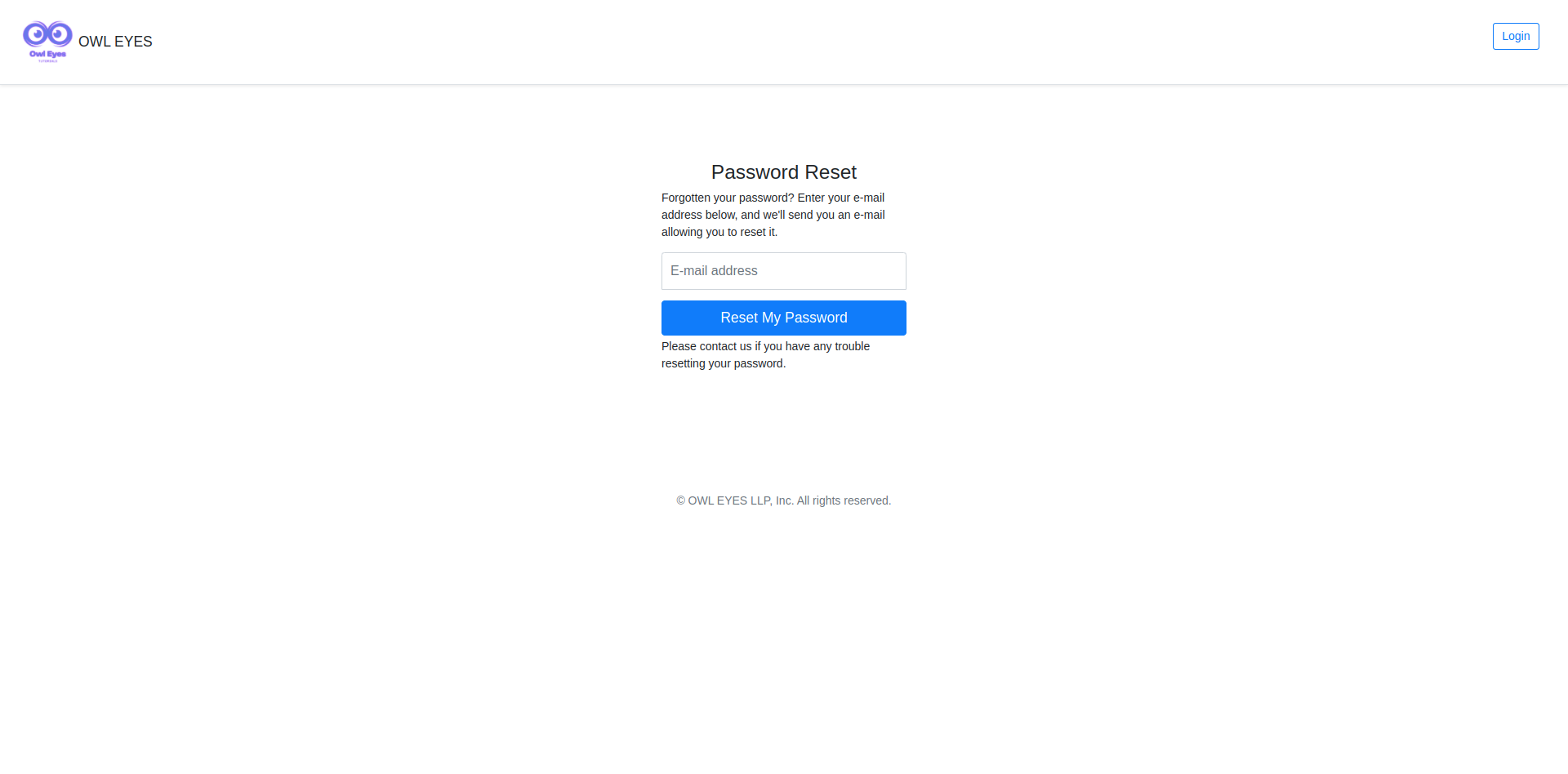Screen dimensions: 1568x774
Task: Click the 'Please' word before contact us
Action: [679, 346]
